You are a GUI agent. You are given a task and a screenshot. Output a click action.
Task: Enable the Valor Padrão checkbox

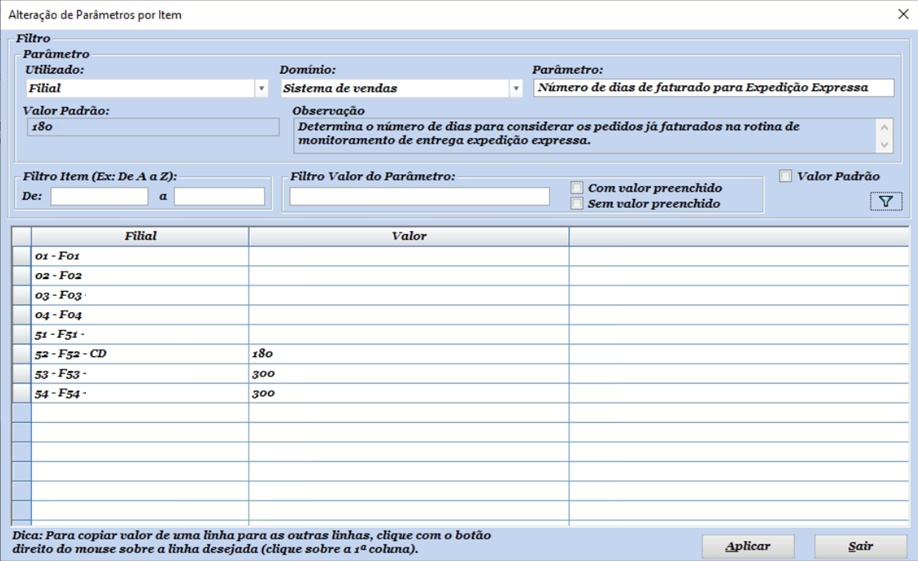coord(787,176)
